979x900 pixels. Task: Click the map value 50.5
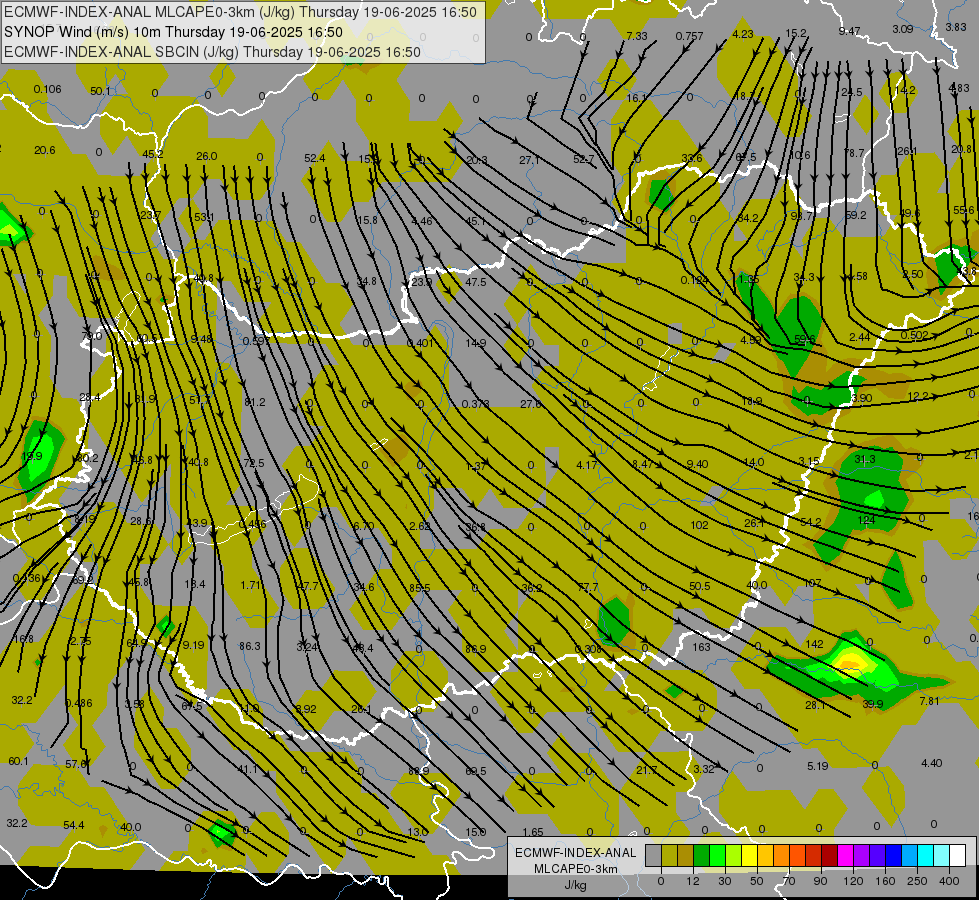(x=699, y=586)
